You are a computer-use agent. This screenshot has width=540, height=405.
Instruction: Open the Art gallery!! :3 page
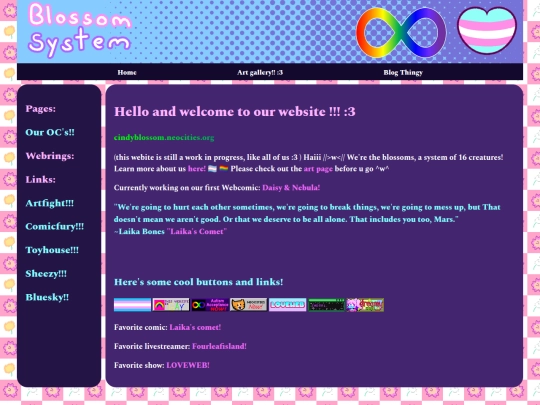point(260,72)
